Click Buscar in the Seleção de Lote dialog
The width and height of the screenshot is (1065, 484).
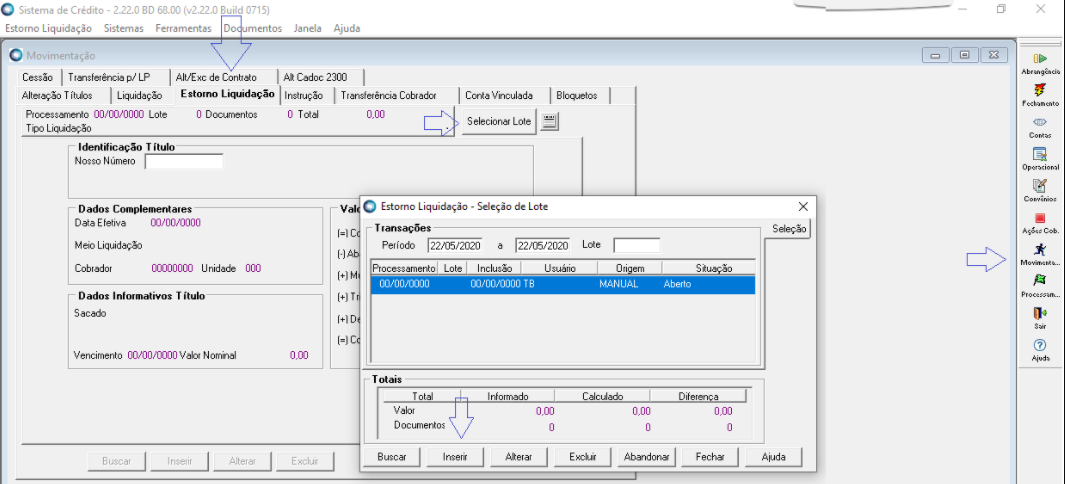392,457
